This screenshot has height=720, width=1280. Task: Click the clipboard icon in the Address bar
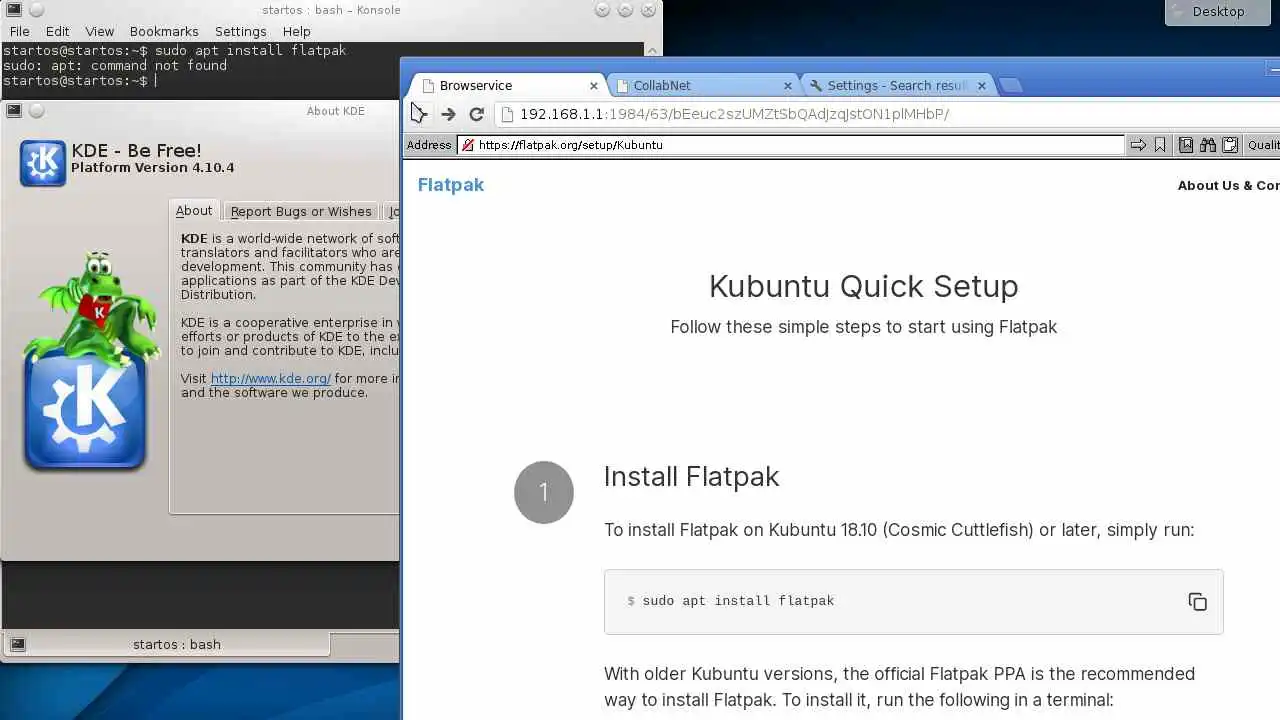(1230, 145)
